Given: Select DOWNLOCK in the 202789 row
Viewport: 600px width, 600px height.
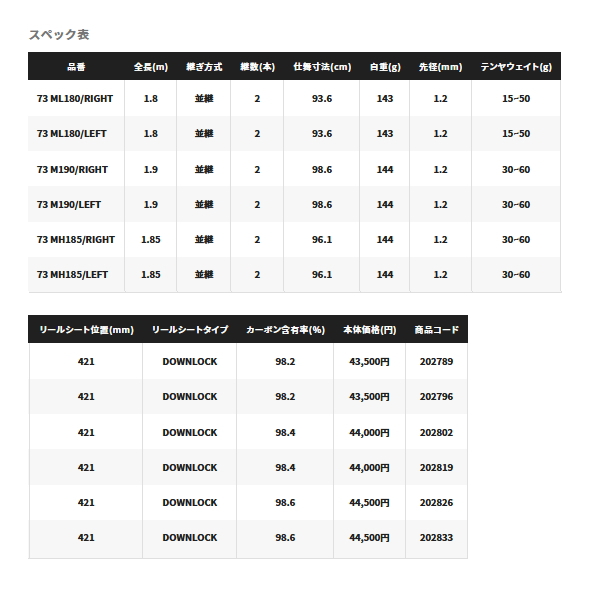Looking at the screenshot, I should click(x=190, y=362).
